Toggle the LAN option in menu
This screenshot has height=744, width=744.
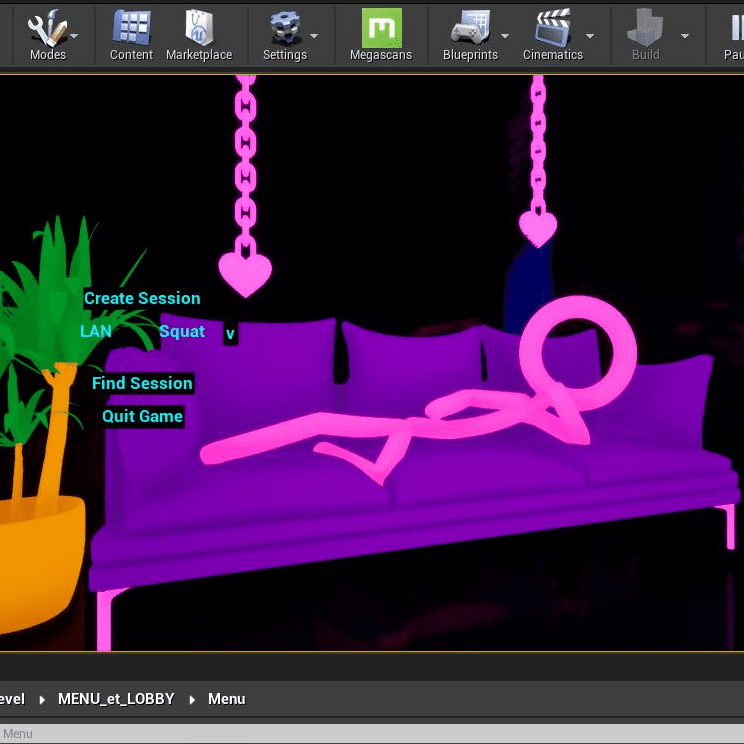pyautogui.click(x=96, y=331)
